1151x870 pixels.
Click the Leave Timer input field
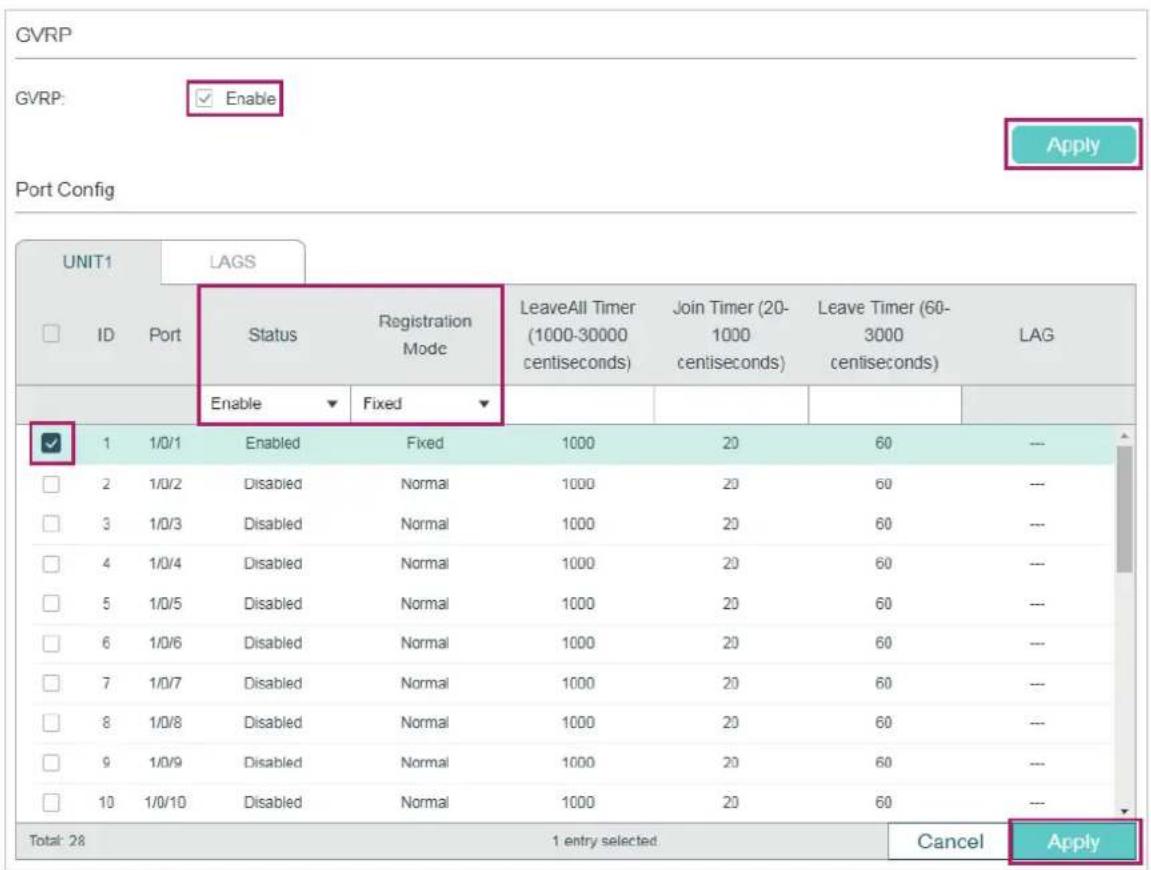pos(885,405)
